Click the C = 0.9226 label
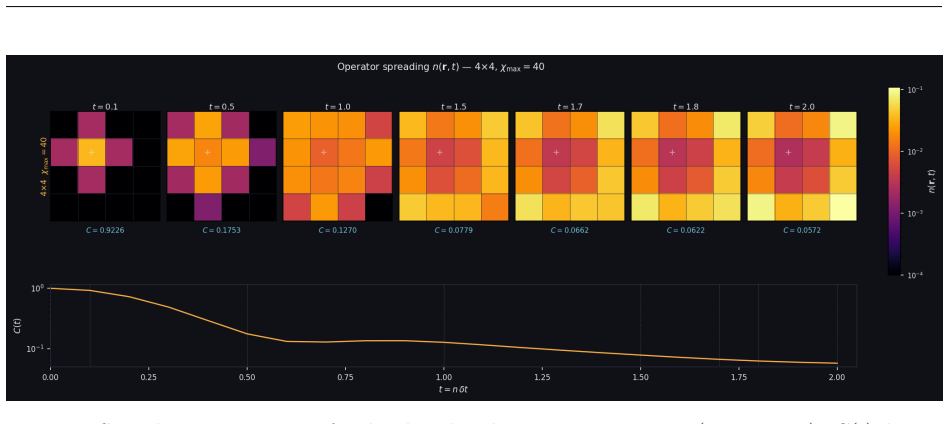 (x=105, y=230)
